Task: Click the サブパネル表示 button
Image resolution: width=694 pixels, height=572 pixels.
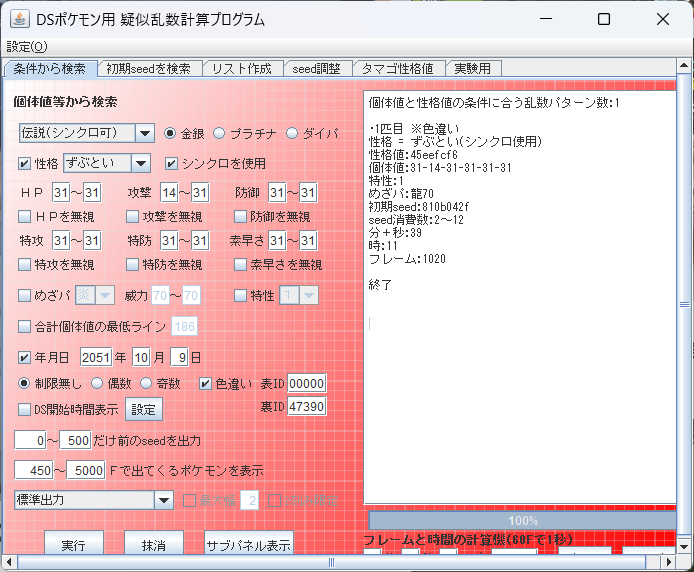Action: coord(249,544)
